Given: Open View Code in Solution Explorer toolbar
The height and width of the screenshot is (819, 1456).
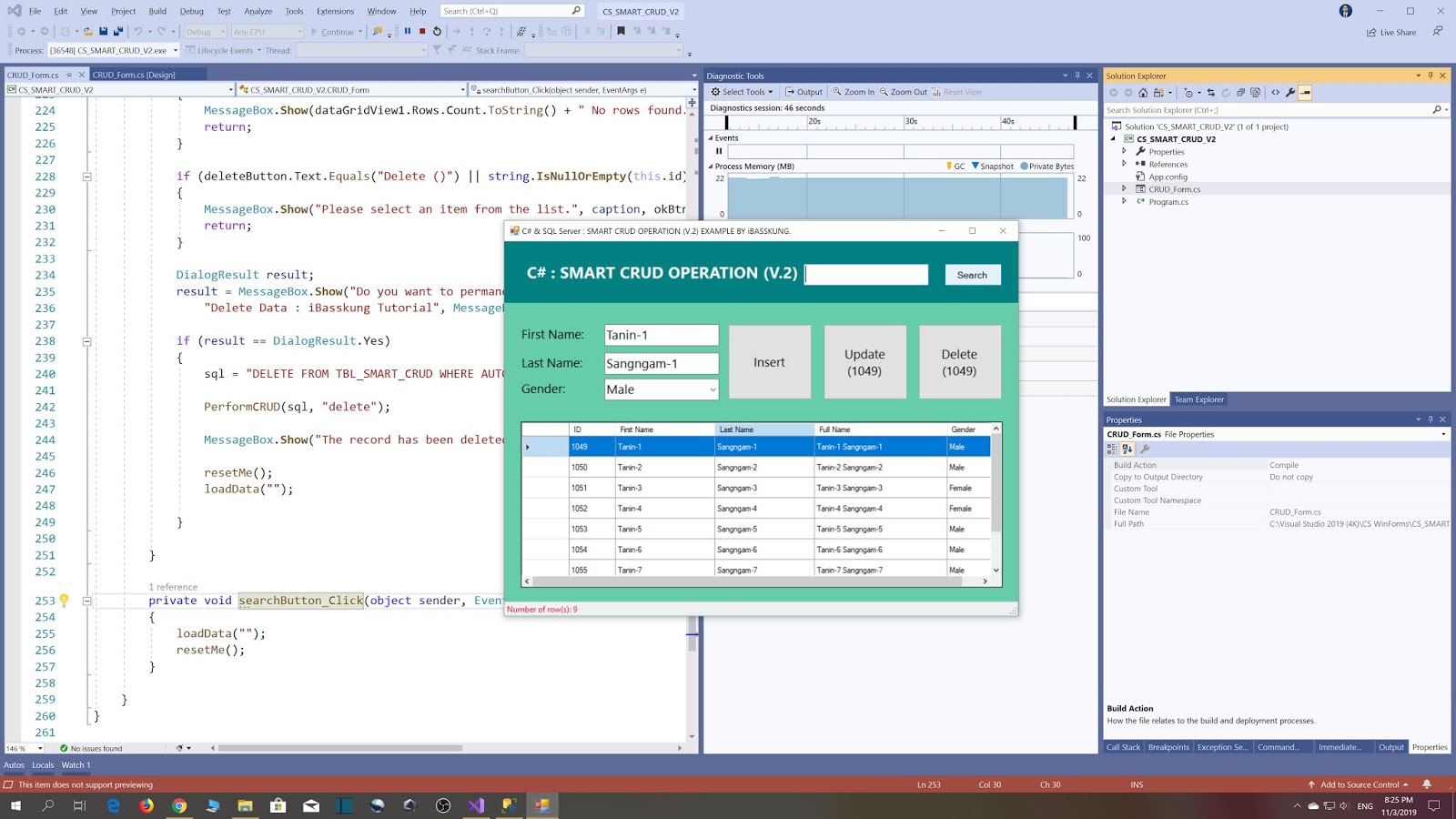Looking at the screenshot, I should coord(1276,92).
